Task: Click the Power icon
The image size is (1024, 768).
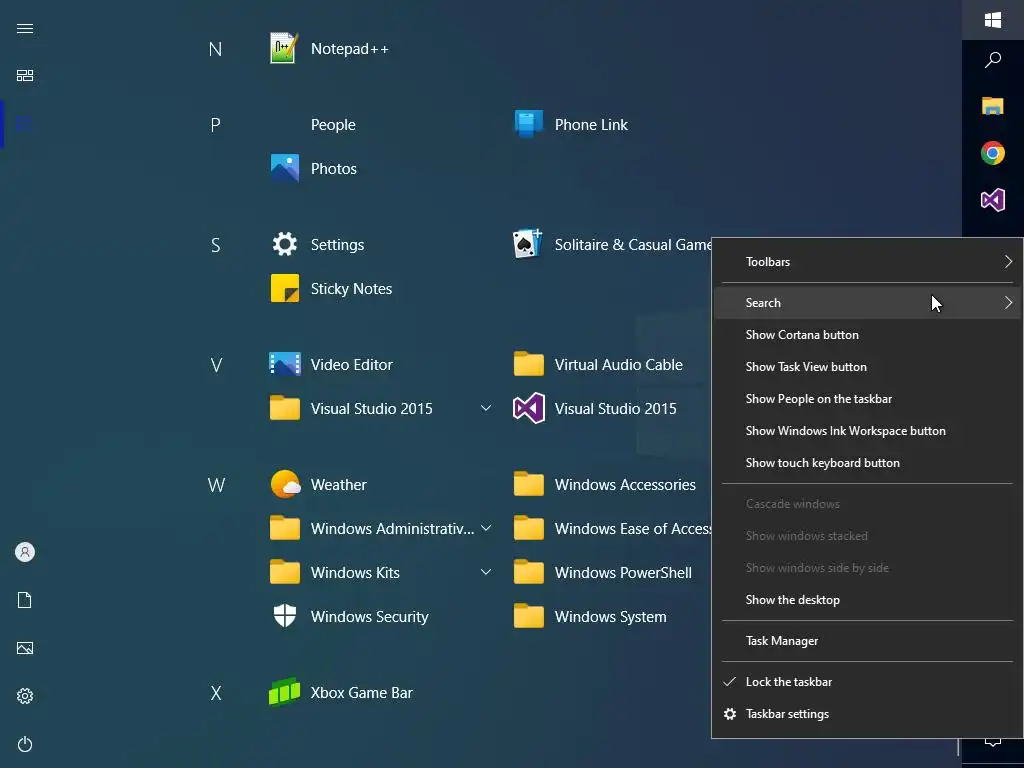Action: pos(25,744)
